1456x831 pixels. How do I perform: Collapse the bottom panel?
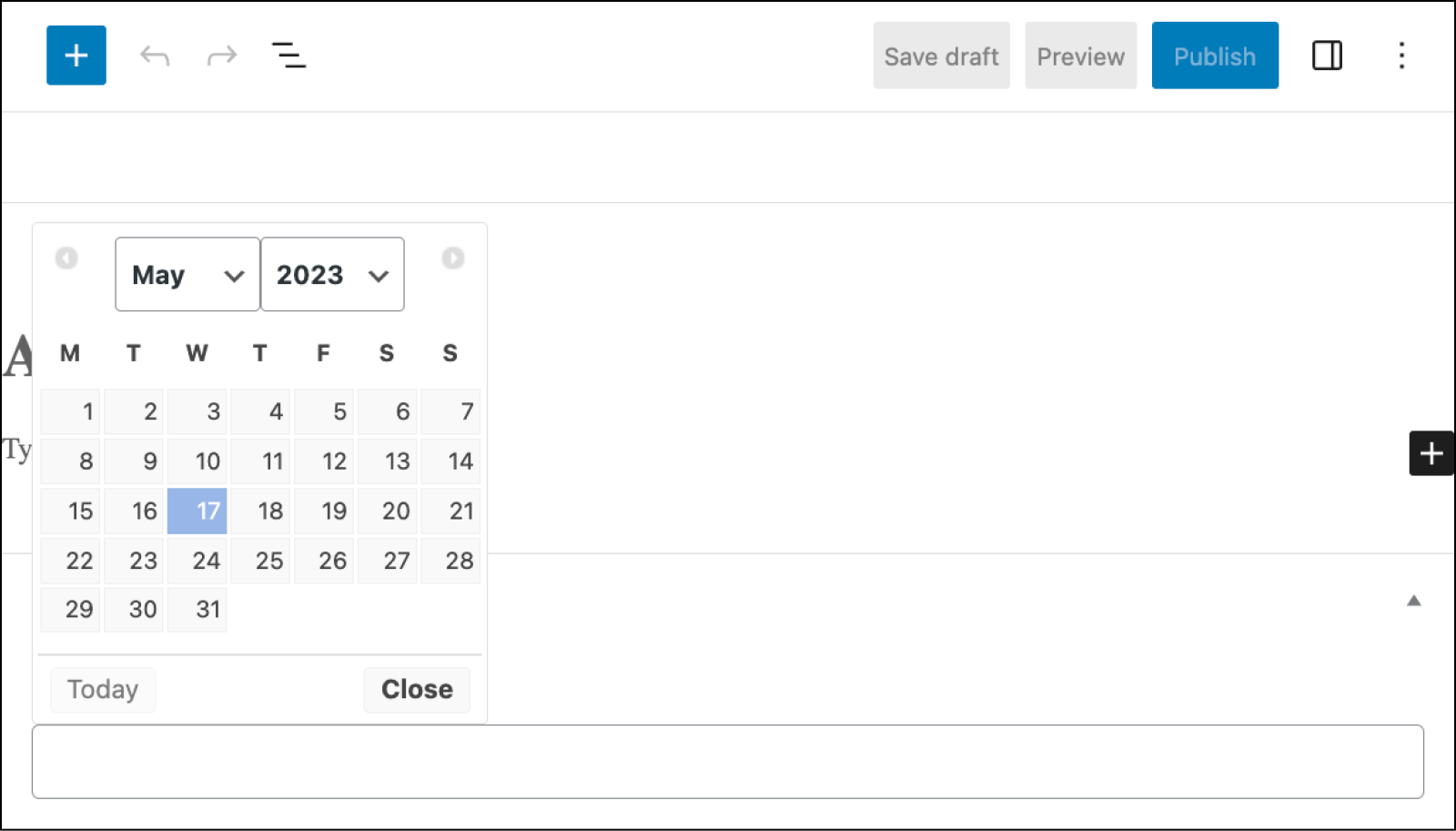point(1412,601)
